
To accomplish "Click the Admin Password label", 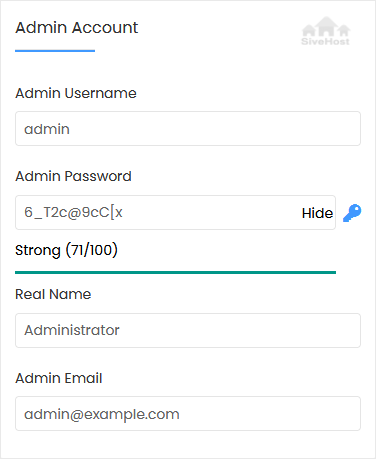I will click(x=73, y=176).
